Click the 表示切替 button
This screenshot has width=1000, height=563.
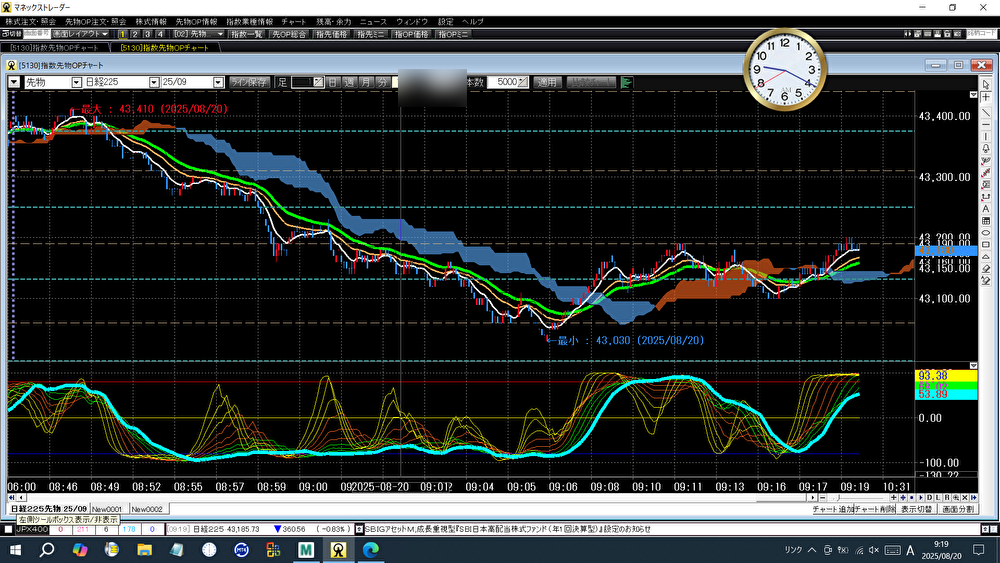[x=916, y=509]
